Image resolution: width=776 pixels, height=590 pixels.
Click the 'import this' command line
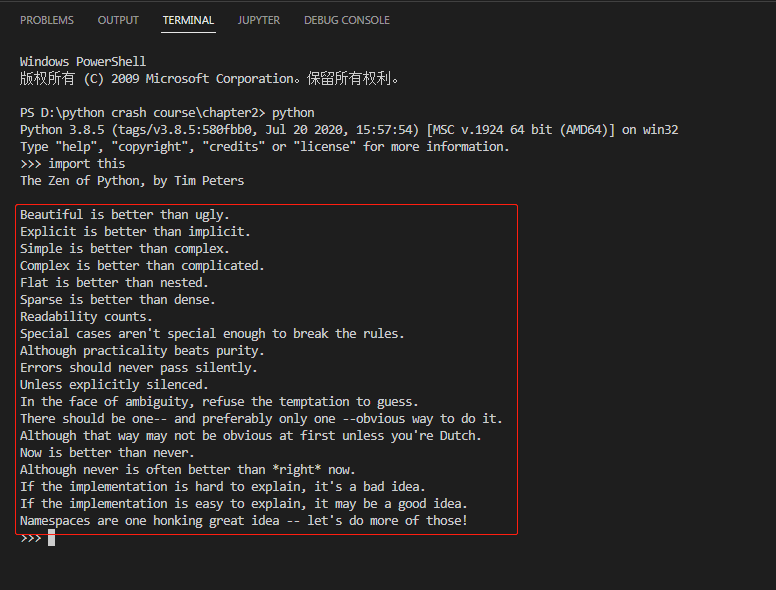click(x=73, y=164)
